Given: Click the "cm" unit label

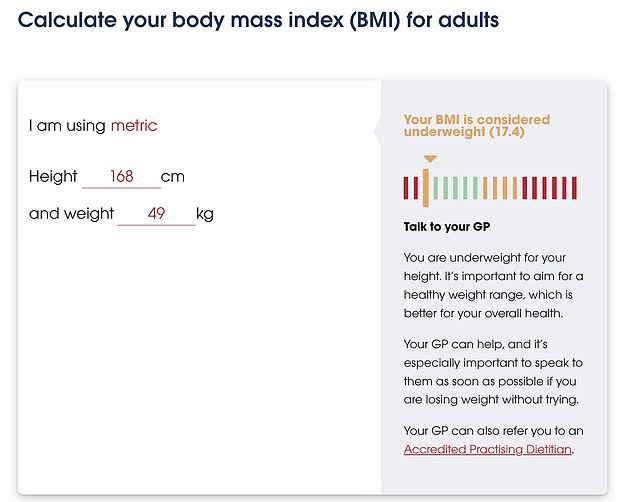Looking at the screenshot, I should [173, 177].
